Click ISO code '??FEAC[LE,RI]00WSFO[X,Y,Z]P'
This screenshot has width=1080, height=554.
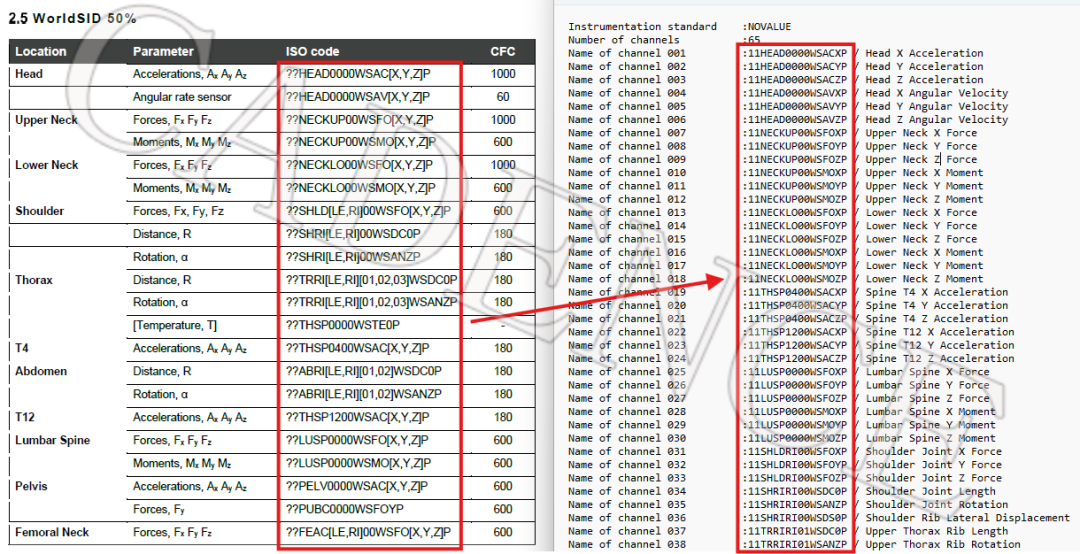(368, 532)
